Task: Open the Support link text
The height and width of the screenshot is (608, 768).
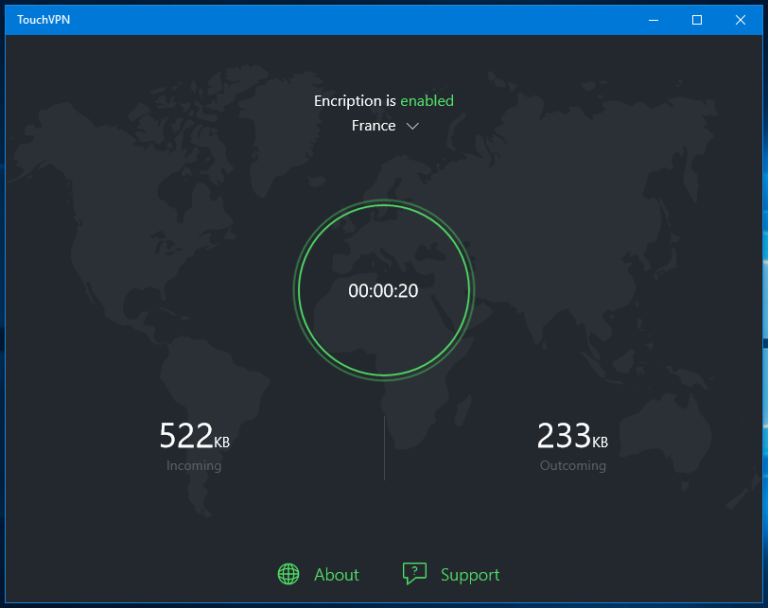Action: (x=470, y=575)
